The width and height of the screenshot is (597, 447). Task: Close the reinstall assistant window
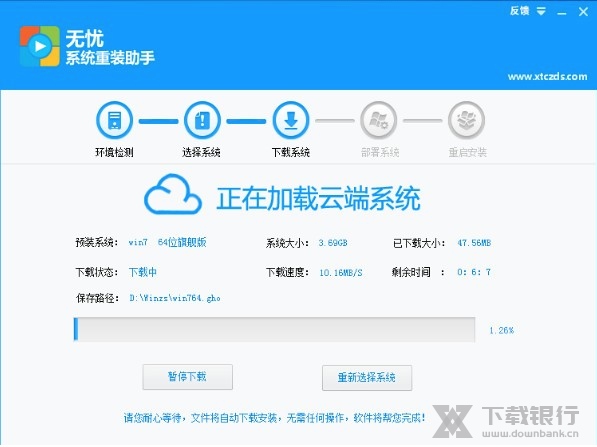pyautogui.click(x=583, y=12)
